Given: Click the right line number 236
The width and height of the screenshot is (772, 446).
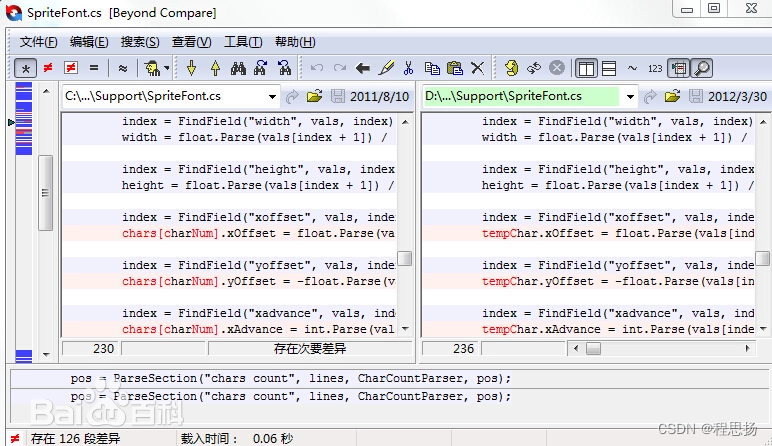Looking at the screenshot, I should [463, 349].
